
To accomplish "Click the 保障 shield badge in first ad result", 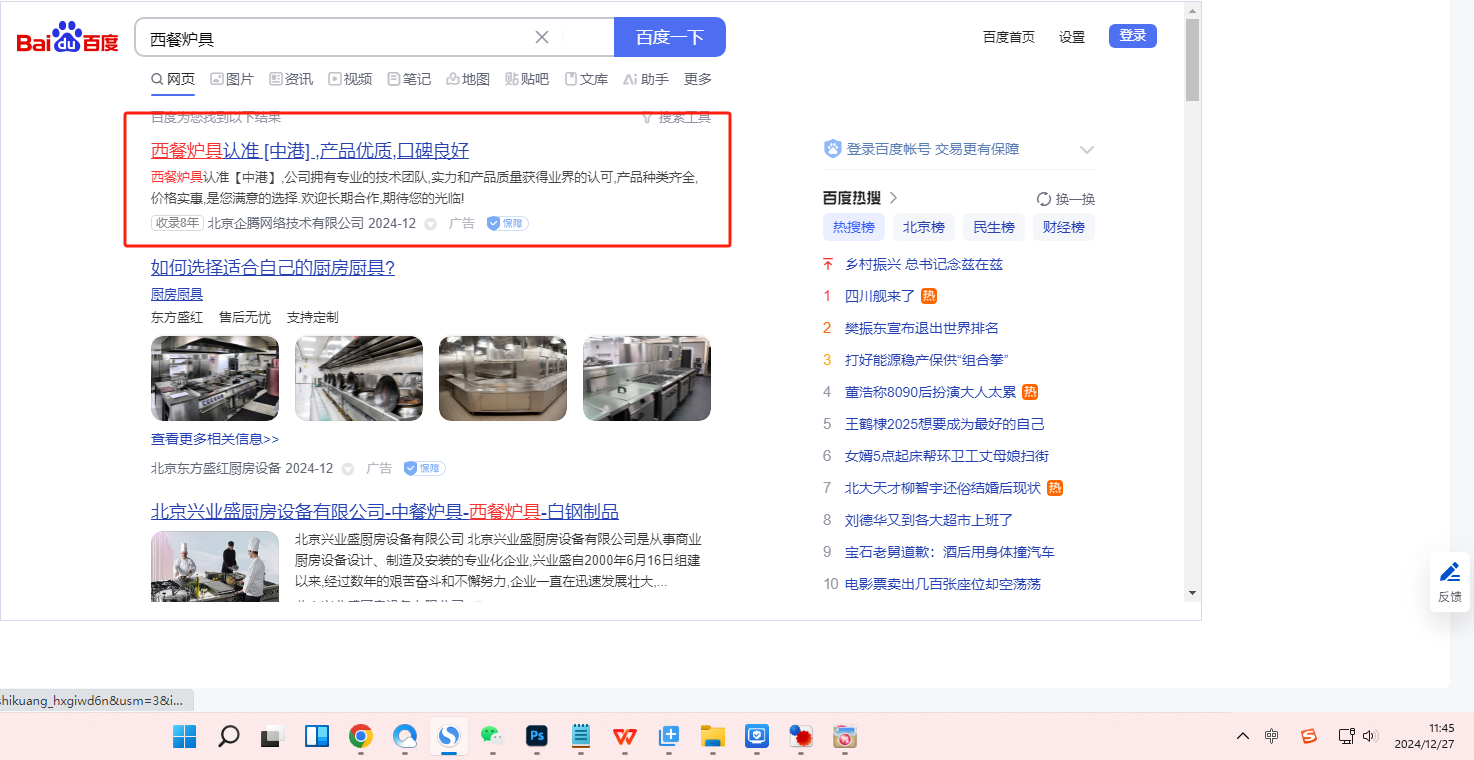I will click(508, 223).
